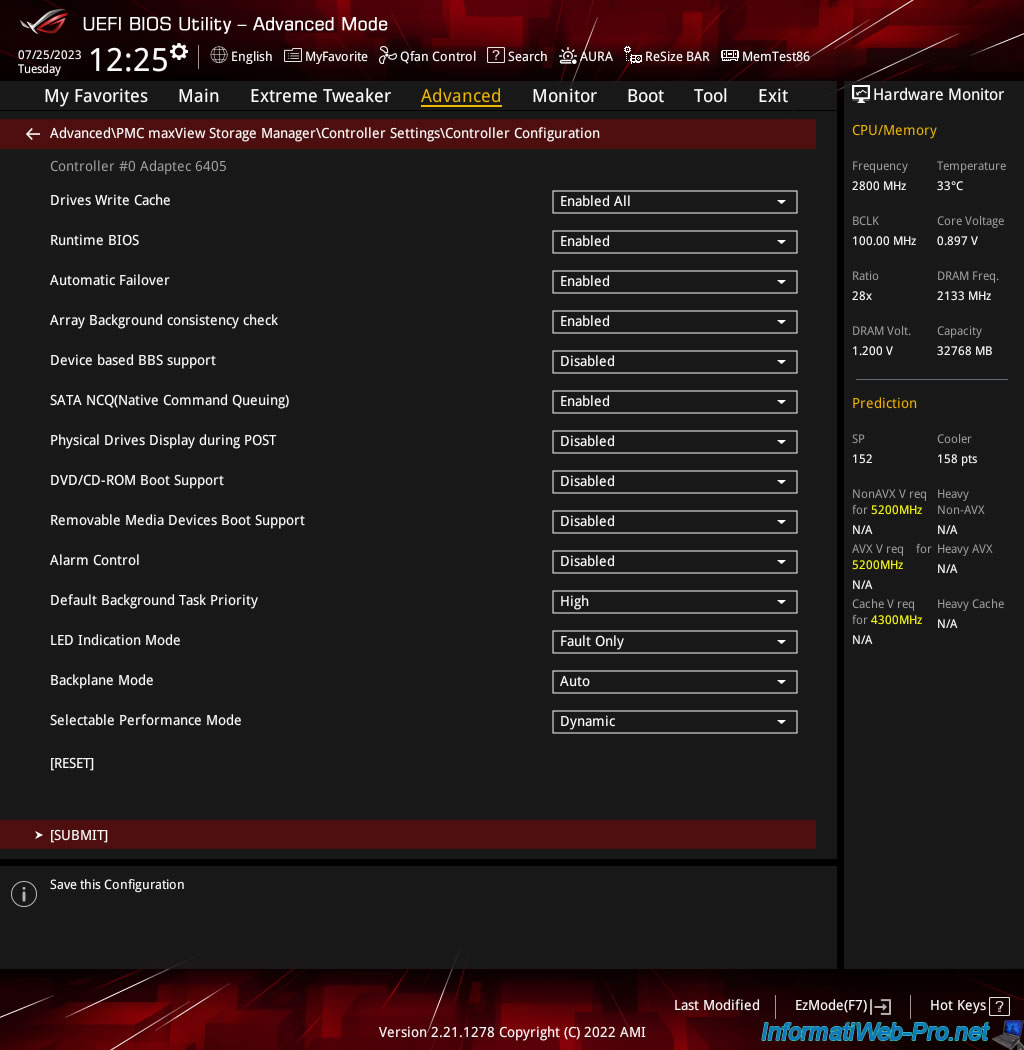Viewport: 1024px width, 1050px height.
Task: Toggle ReSize BAR icon
Action: pos(633,56)
